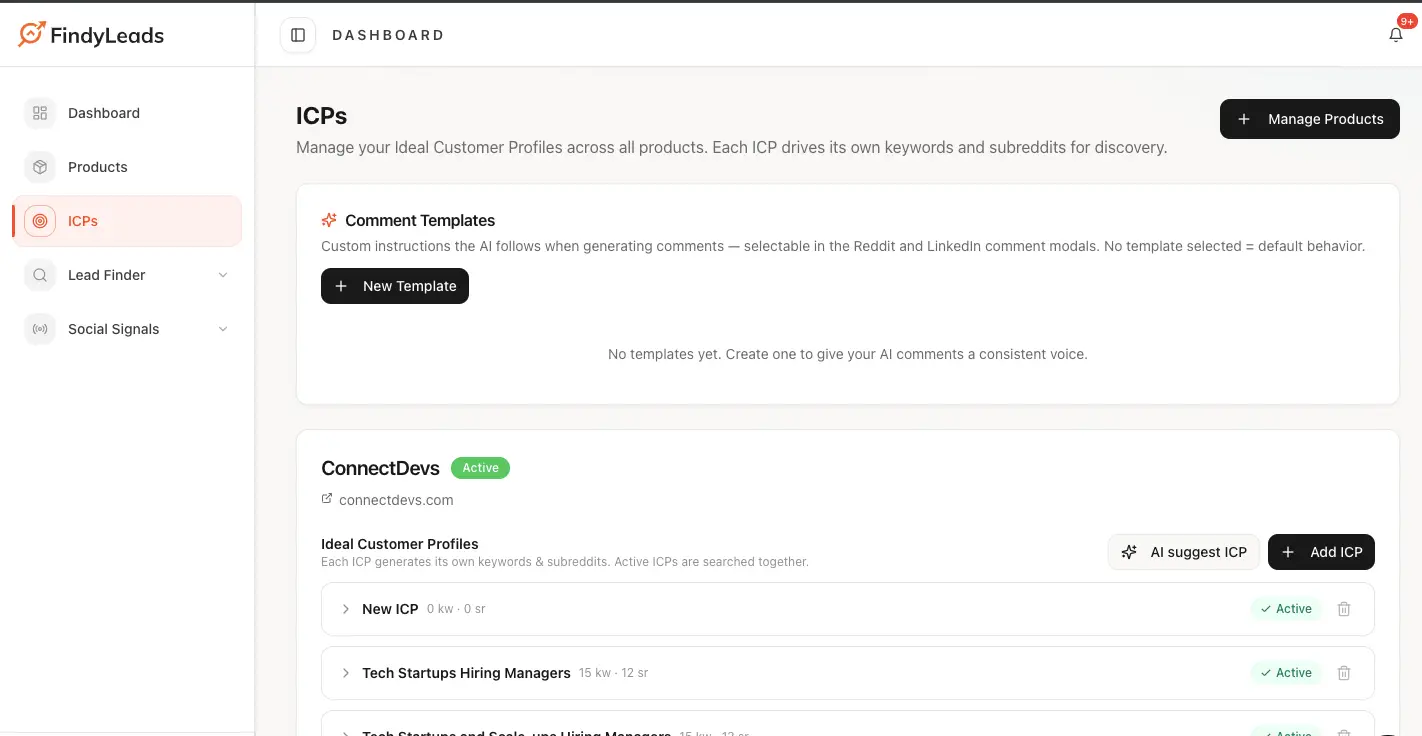This screenshot has height=736, width=1422.
Task: Click the external link icon by connectdevs.com
Action: [326, 499]
